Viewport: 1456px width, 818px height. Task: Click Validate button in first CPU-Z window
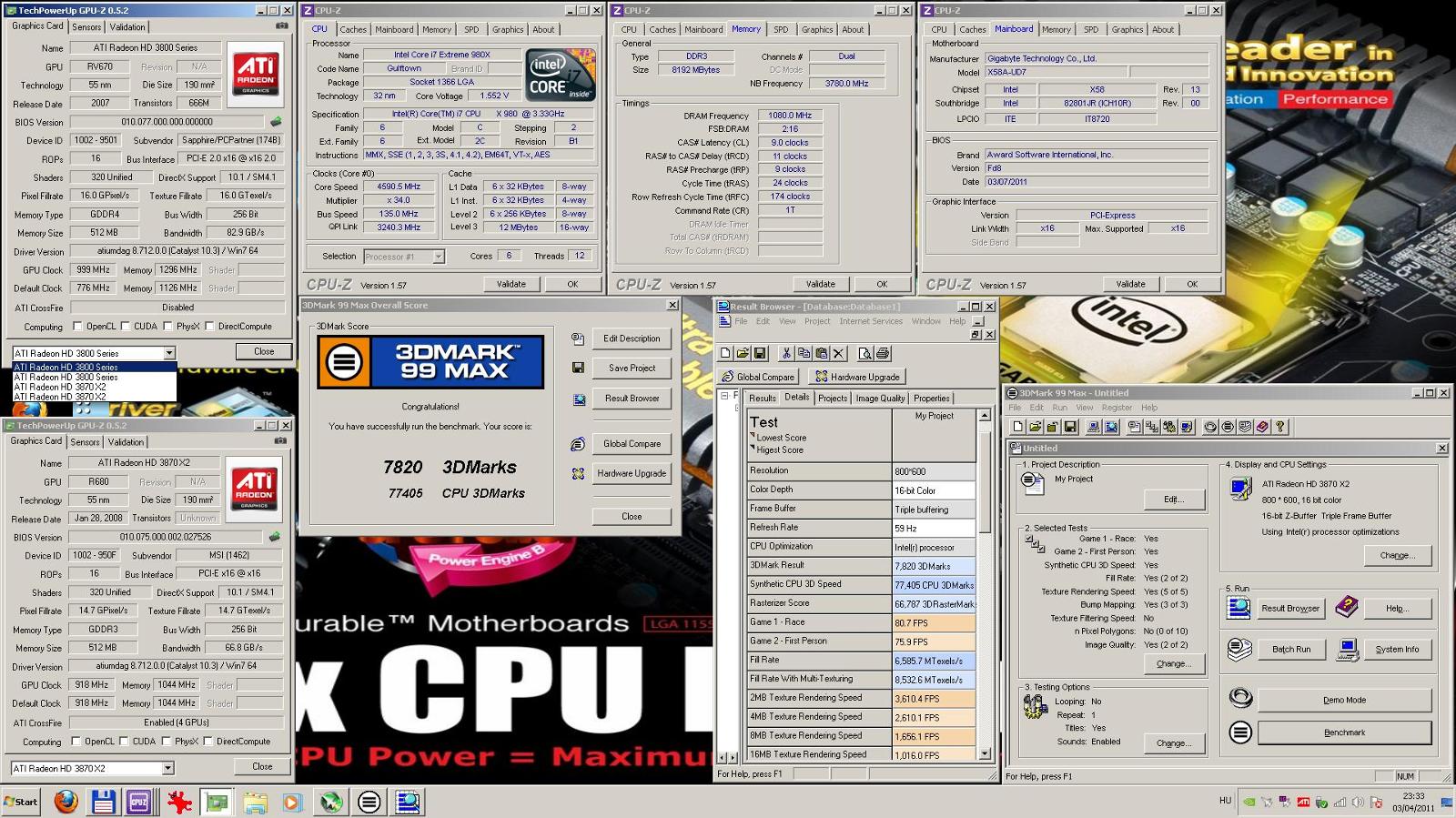click(511, 284)
